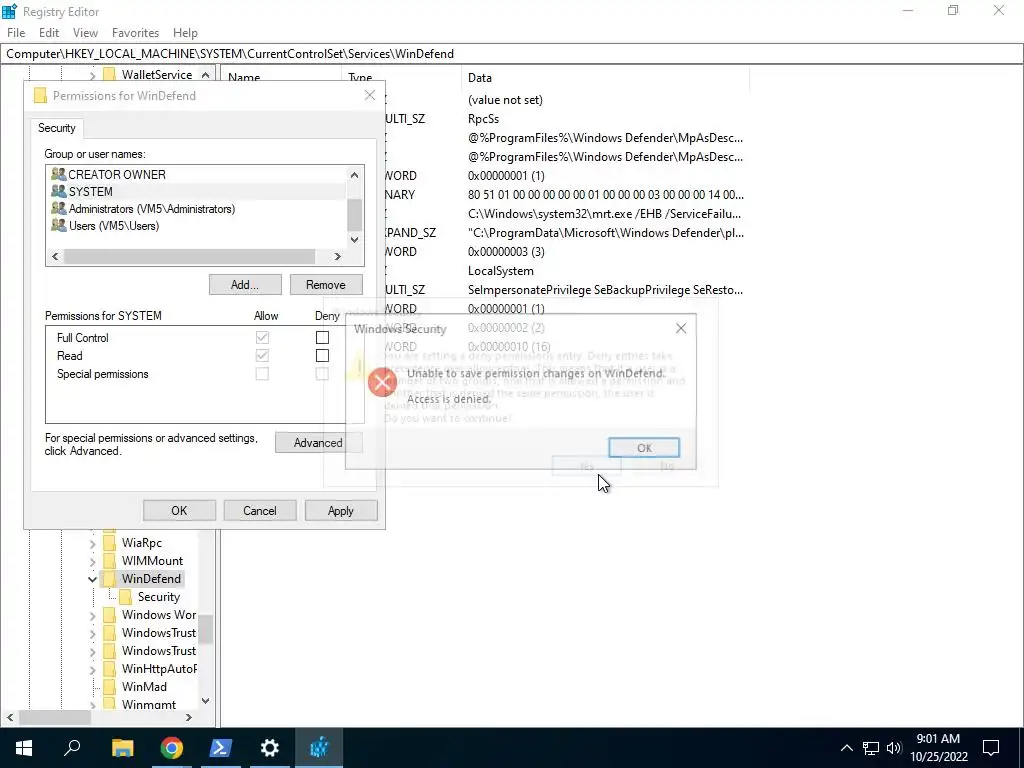Viewport: 1024px width, 768px height.
Task: Click the Registry Editor title bar icon
Action: pyautogui.click(x=9, y=11)
